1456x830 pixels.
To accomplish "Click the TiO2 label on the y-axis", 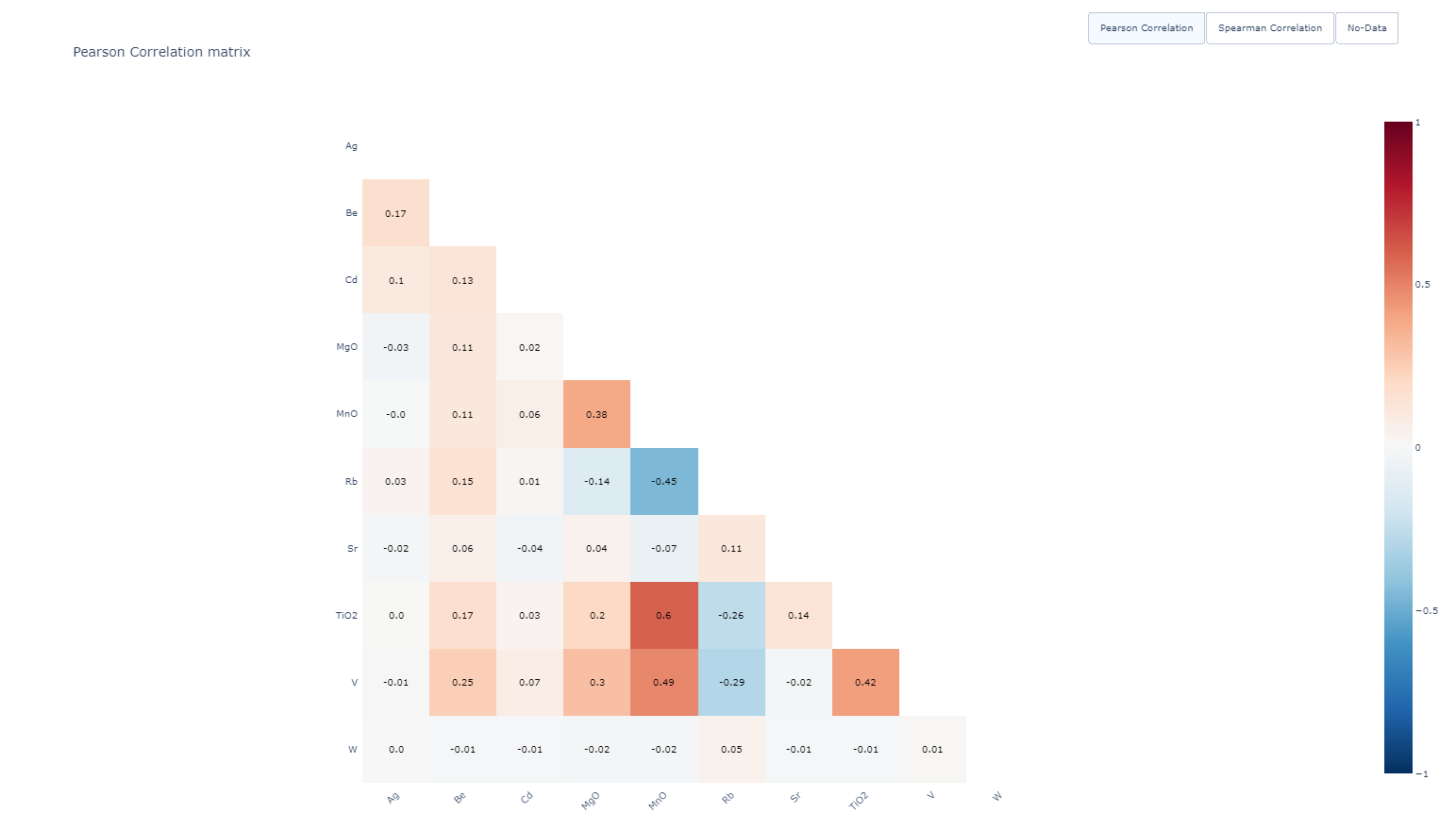I will (346, 616).
